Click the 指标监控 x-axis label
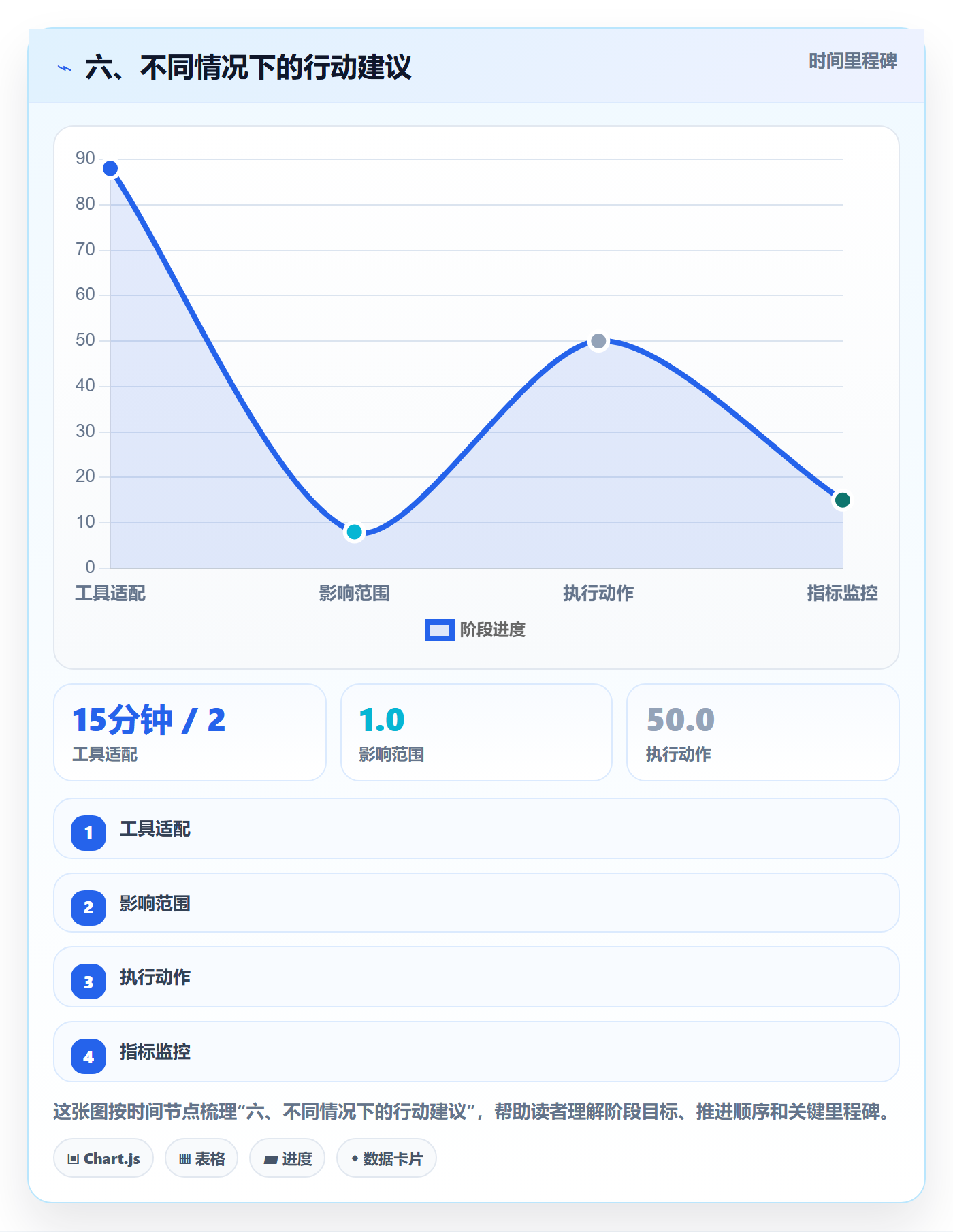 point(842,594)
